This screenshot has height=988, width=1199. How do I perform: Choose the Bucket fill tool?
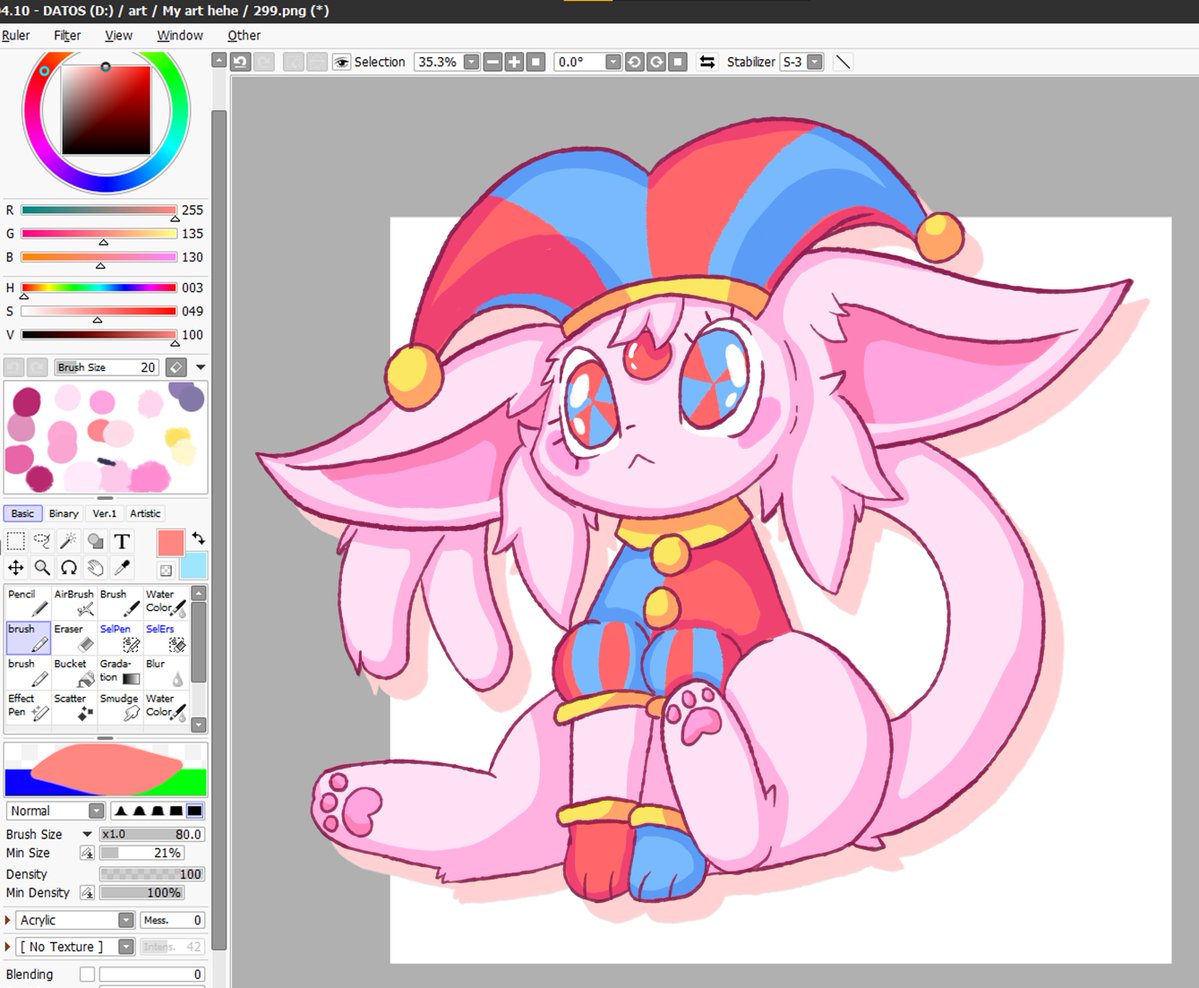pos(74,672)
